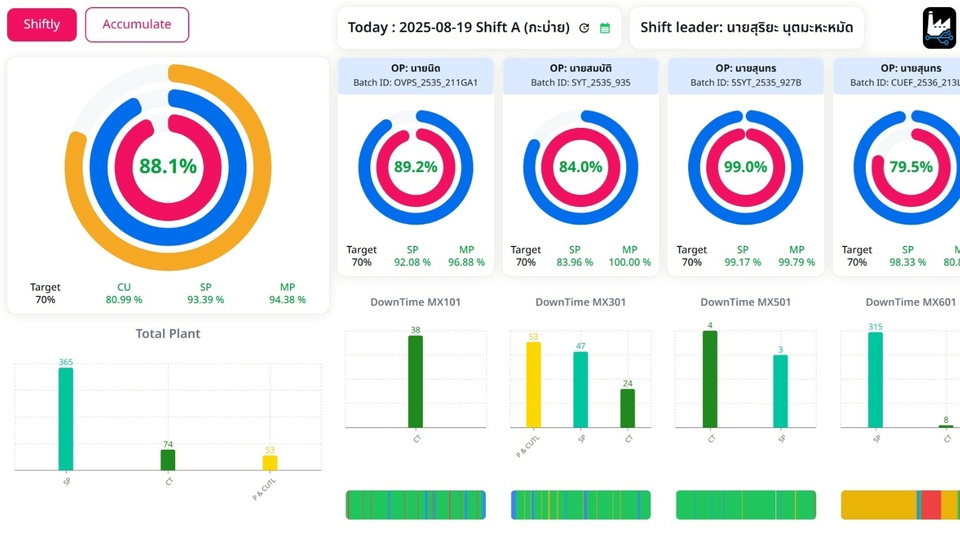Click the SP 365 bar in Total Plant
The image size is (960, 540).
point(66,418)
